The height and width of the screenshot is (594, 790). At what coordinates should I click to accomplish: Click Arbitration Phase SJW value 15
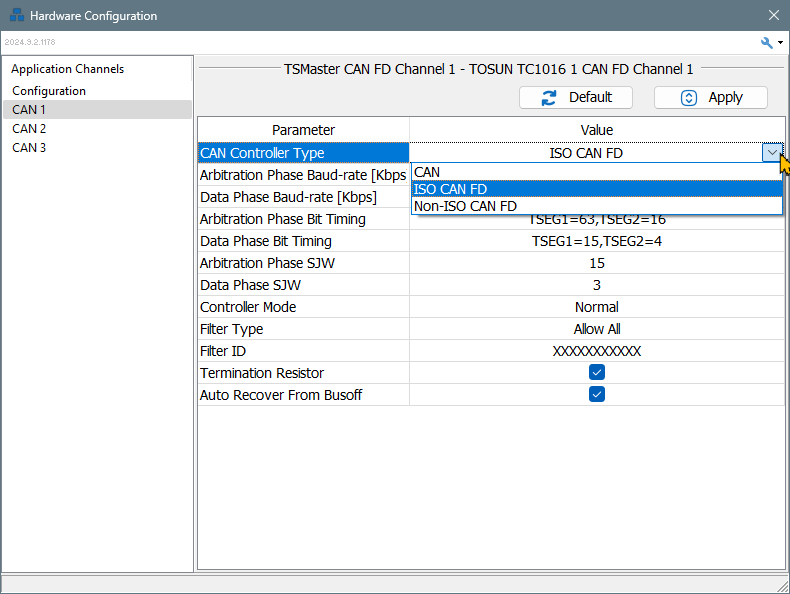point(597,263)
